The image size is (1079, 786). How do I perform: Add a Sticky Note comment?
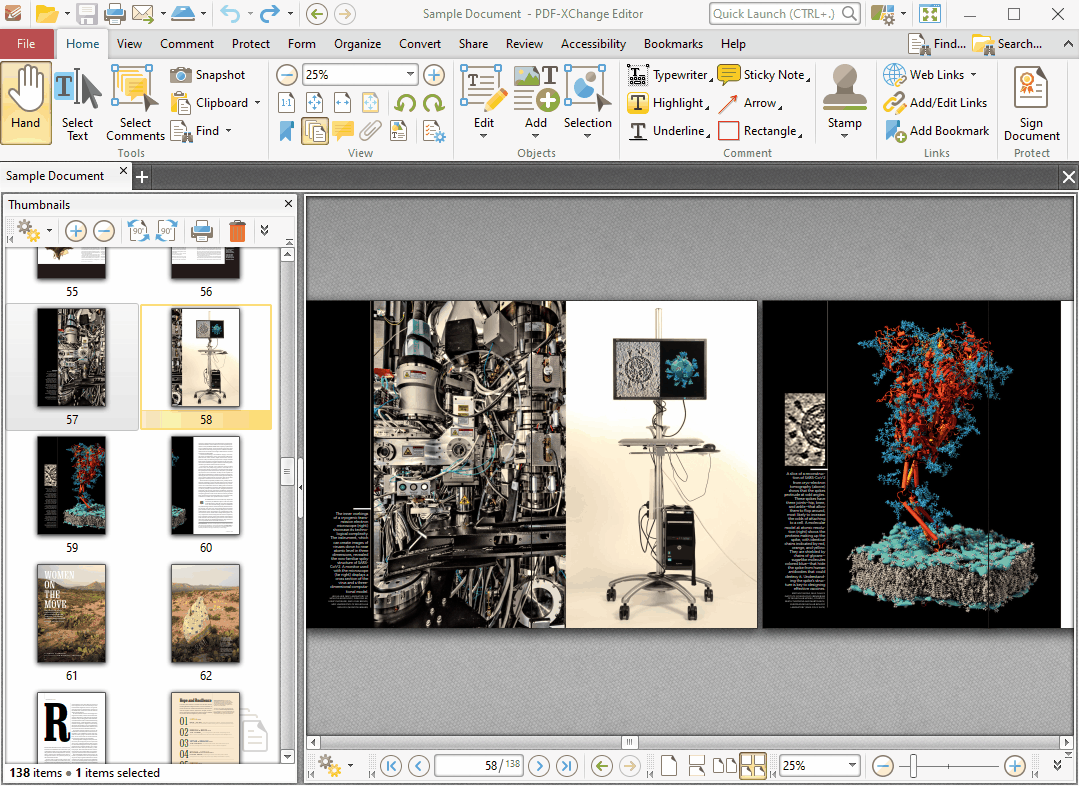[728, 75]
